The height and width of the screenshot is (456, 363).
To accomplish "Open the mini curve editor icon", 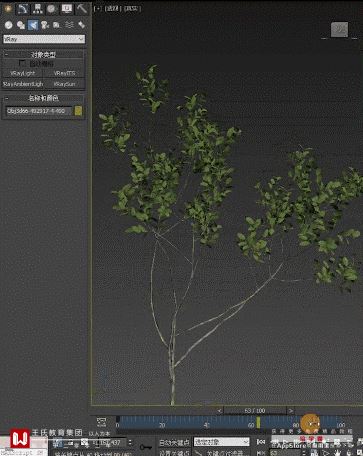I will tap(101, 422).
